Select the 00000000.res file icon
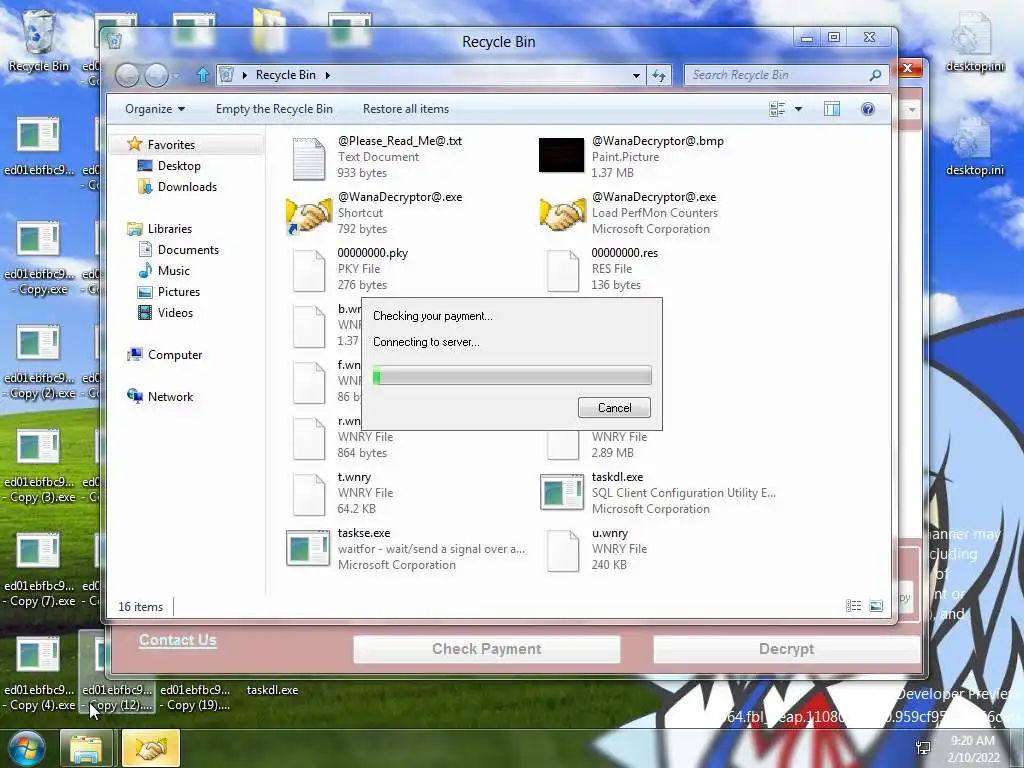This screenshot has height=768, width=1024. [562, 270]
